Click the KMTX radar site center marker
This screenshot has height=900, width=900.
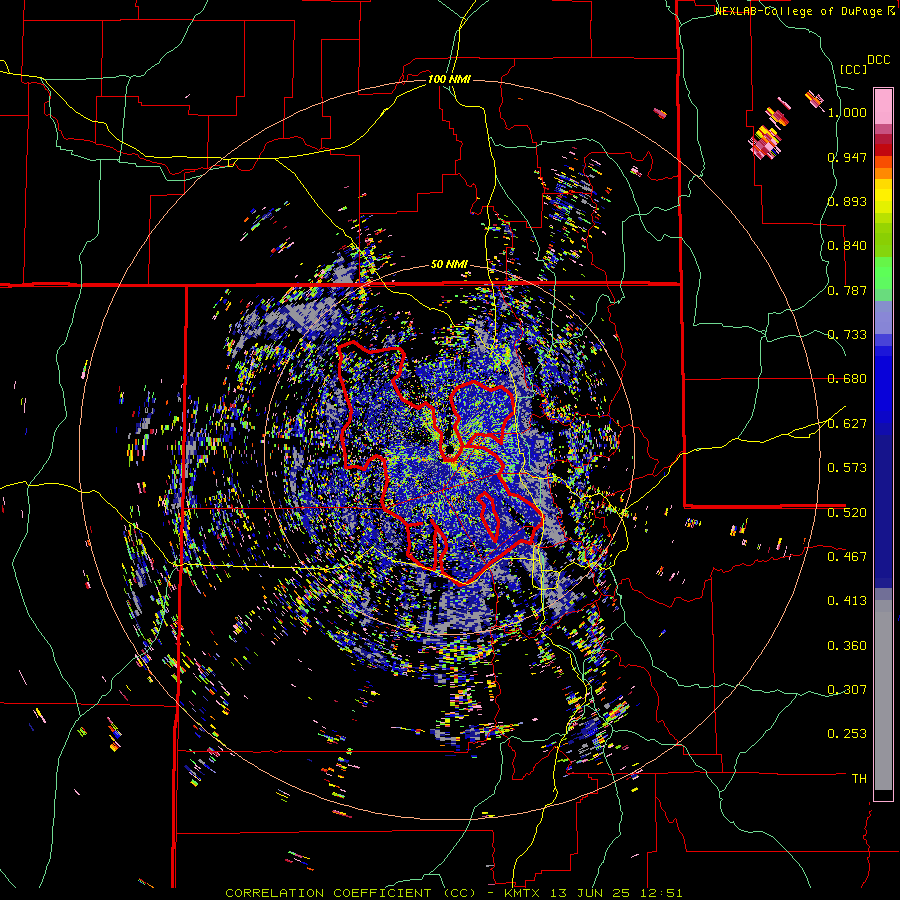pyautogui.click(x=449, y=448)
